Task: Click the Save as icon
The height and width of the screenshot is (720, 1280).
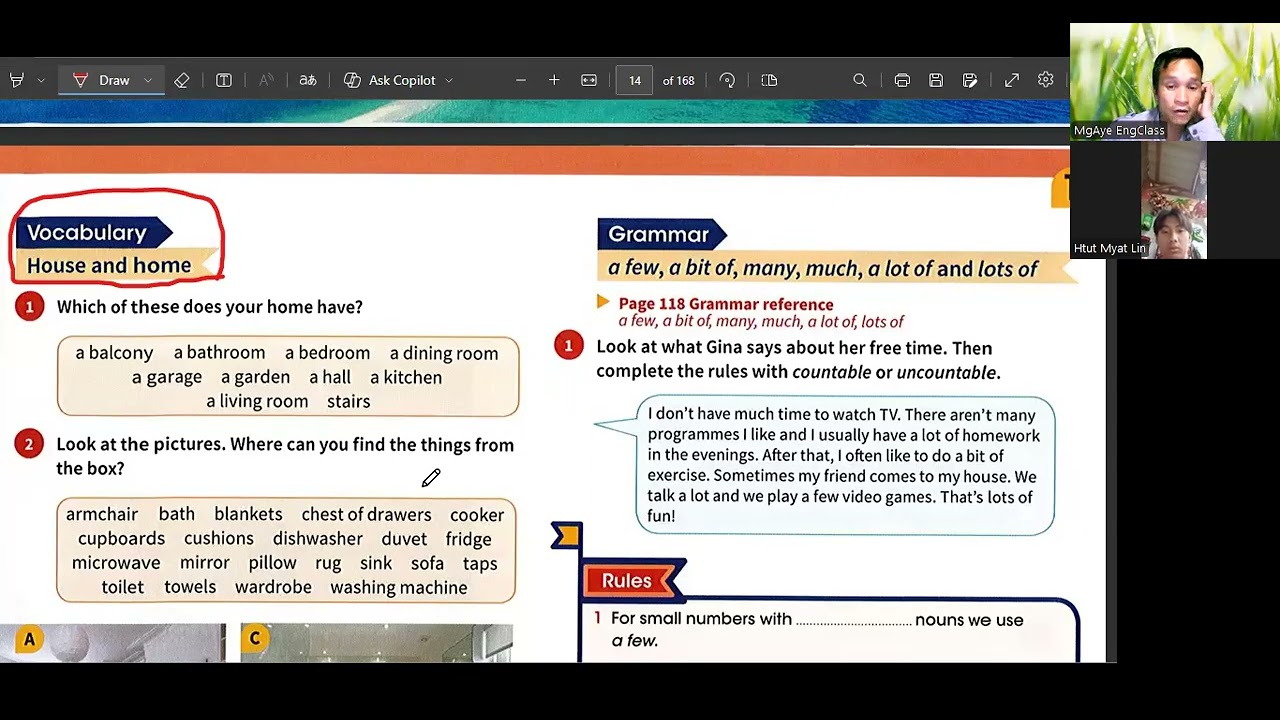Action: pos(970,80)
